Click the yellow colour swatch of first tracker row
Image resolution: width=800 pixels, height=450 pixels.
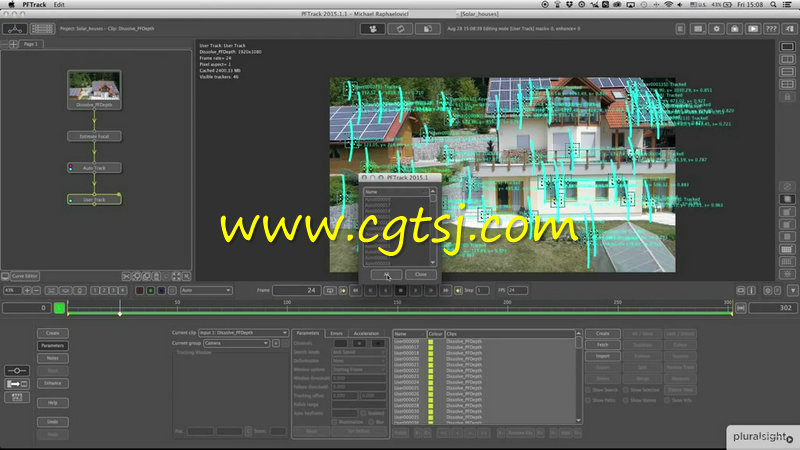click(x=431, y=341)
